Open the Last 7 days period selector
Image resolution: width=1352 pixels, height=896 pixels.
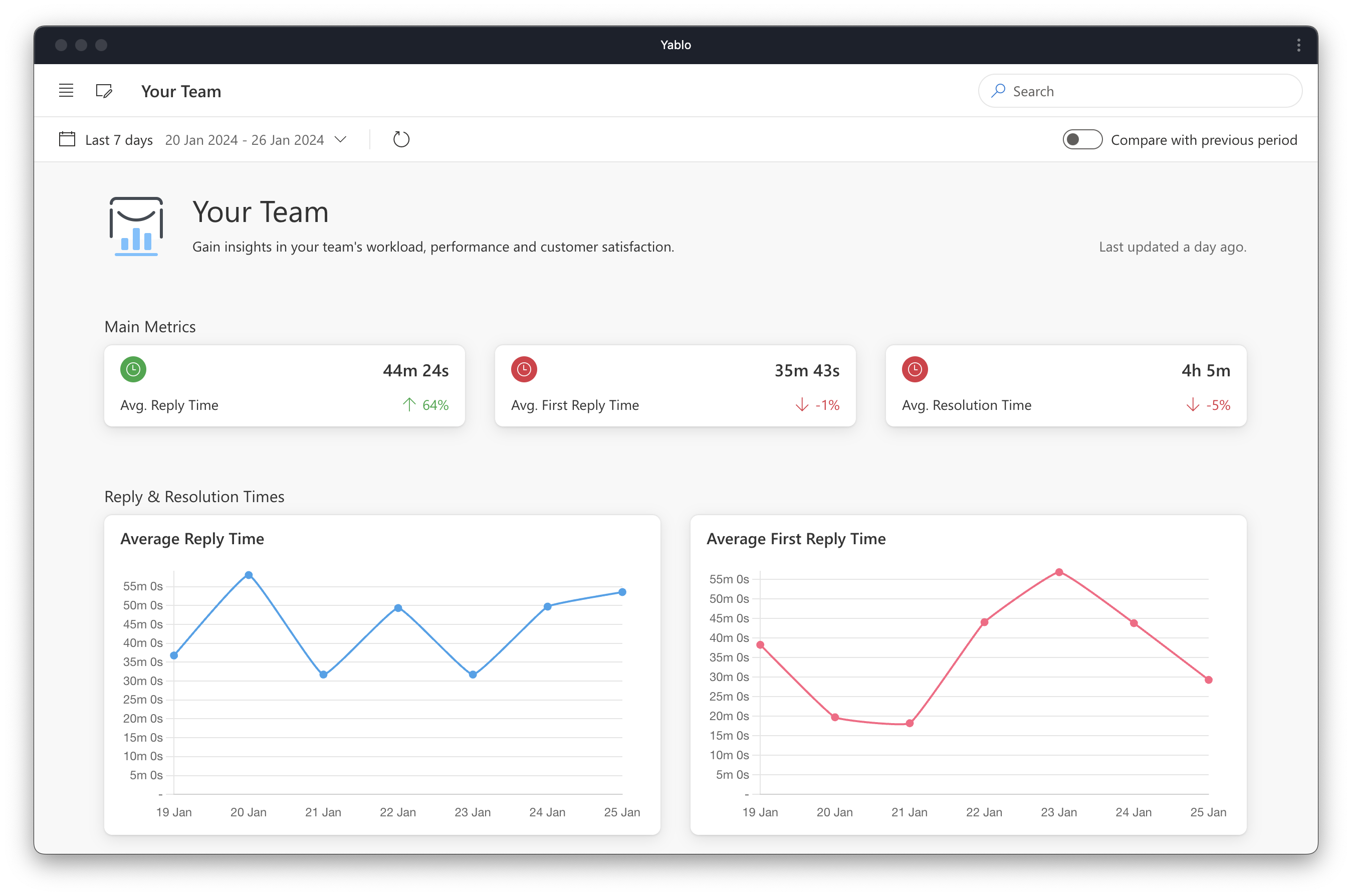pyautogui.click(x=119, y=140)
